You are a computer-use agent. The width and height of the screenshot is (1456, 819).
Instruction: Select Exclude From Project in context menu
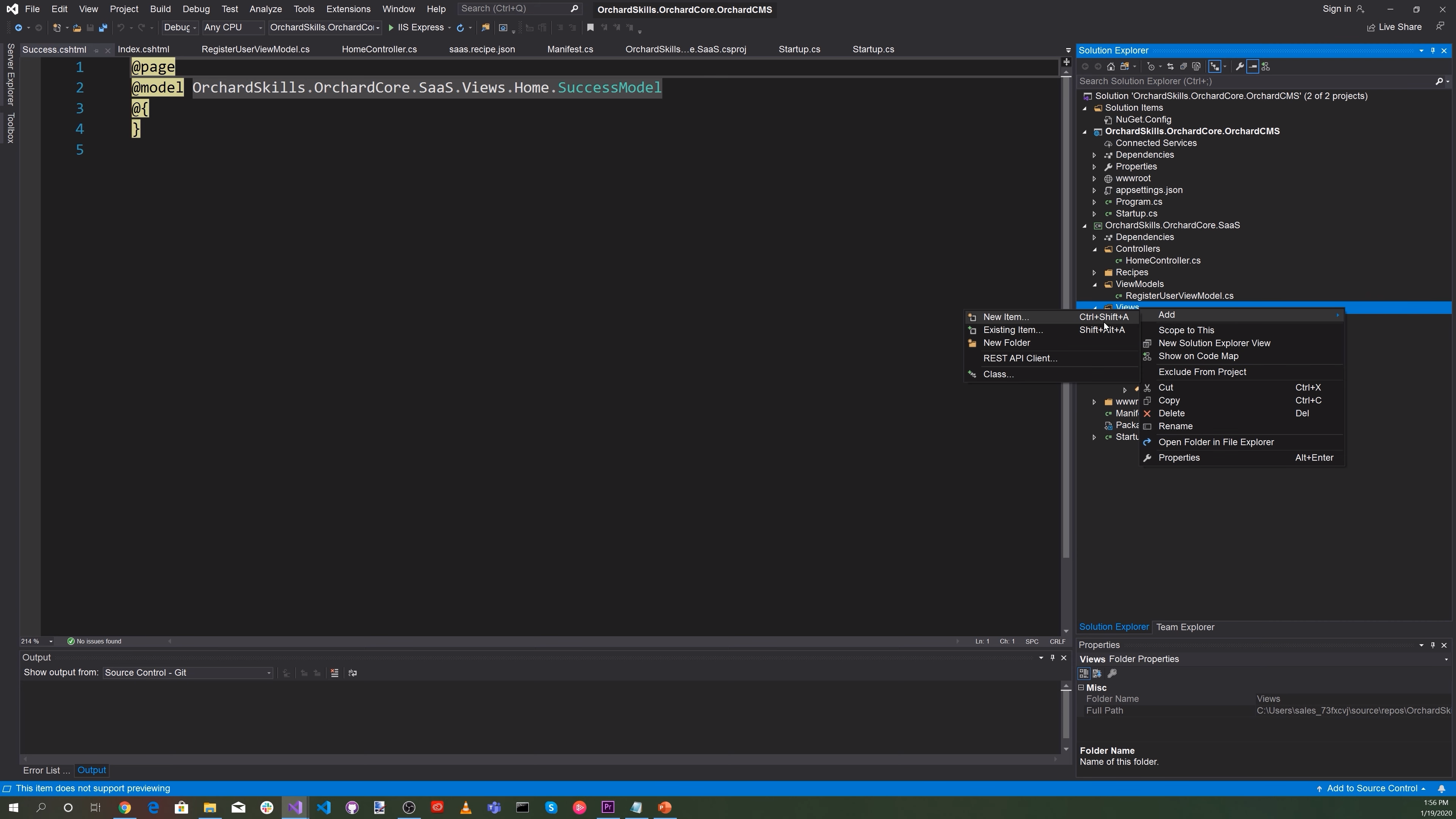tap(1243, 372)
